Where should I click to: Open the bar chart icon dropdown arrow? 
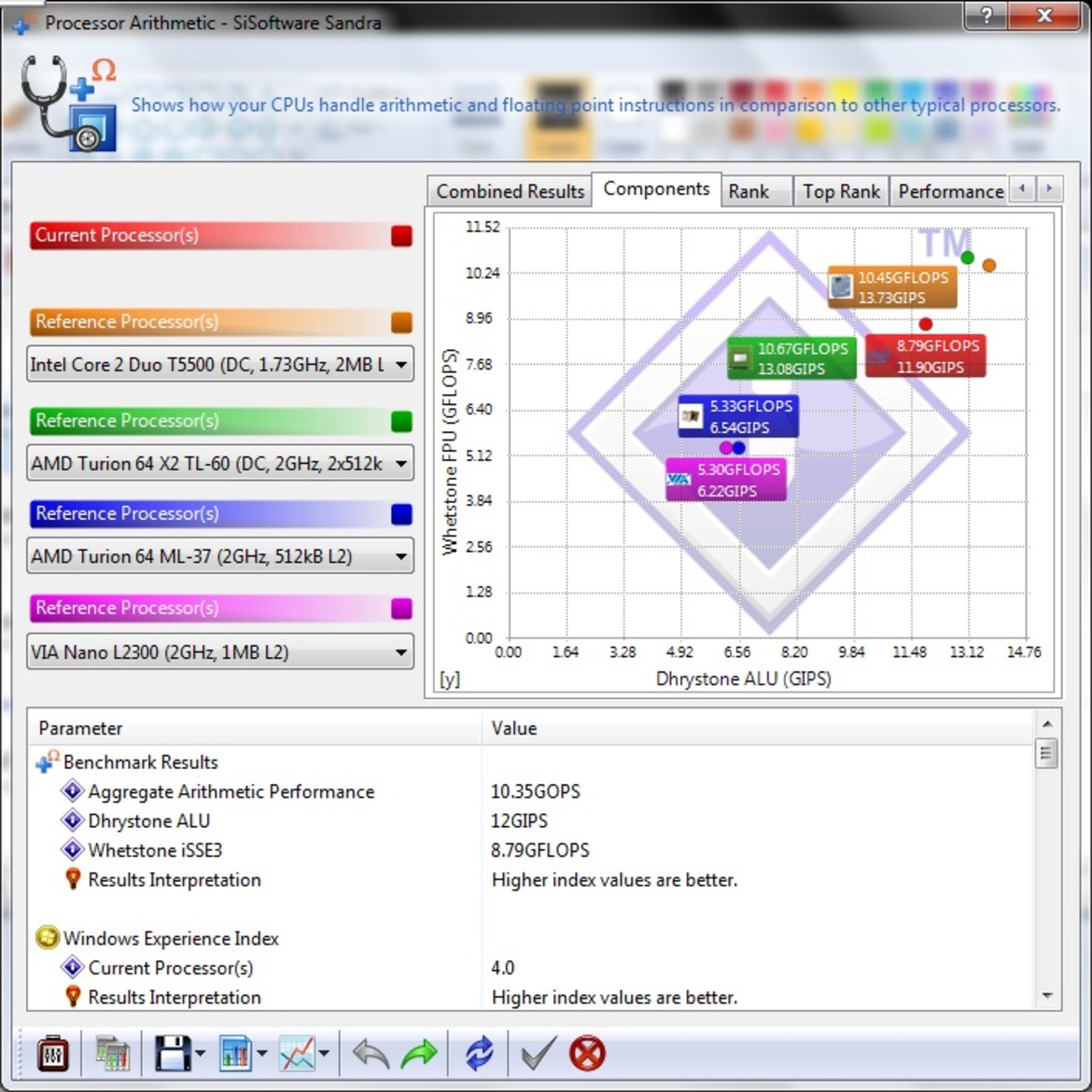(x=262, y=1054)
